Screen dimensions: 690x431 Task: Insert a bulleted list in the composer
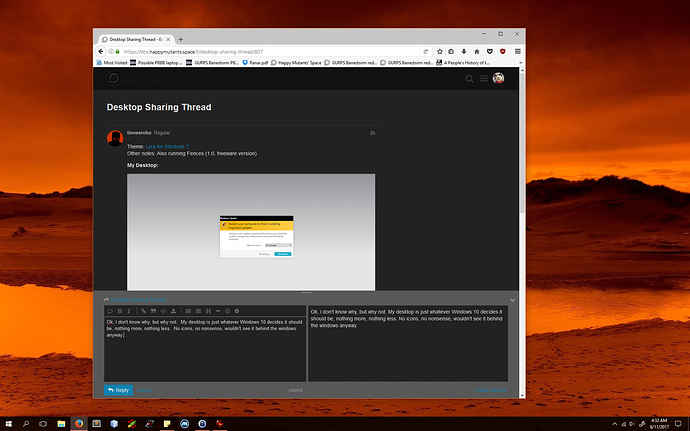pos(188,311)
